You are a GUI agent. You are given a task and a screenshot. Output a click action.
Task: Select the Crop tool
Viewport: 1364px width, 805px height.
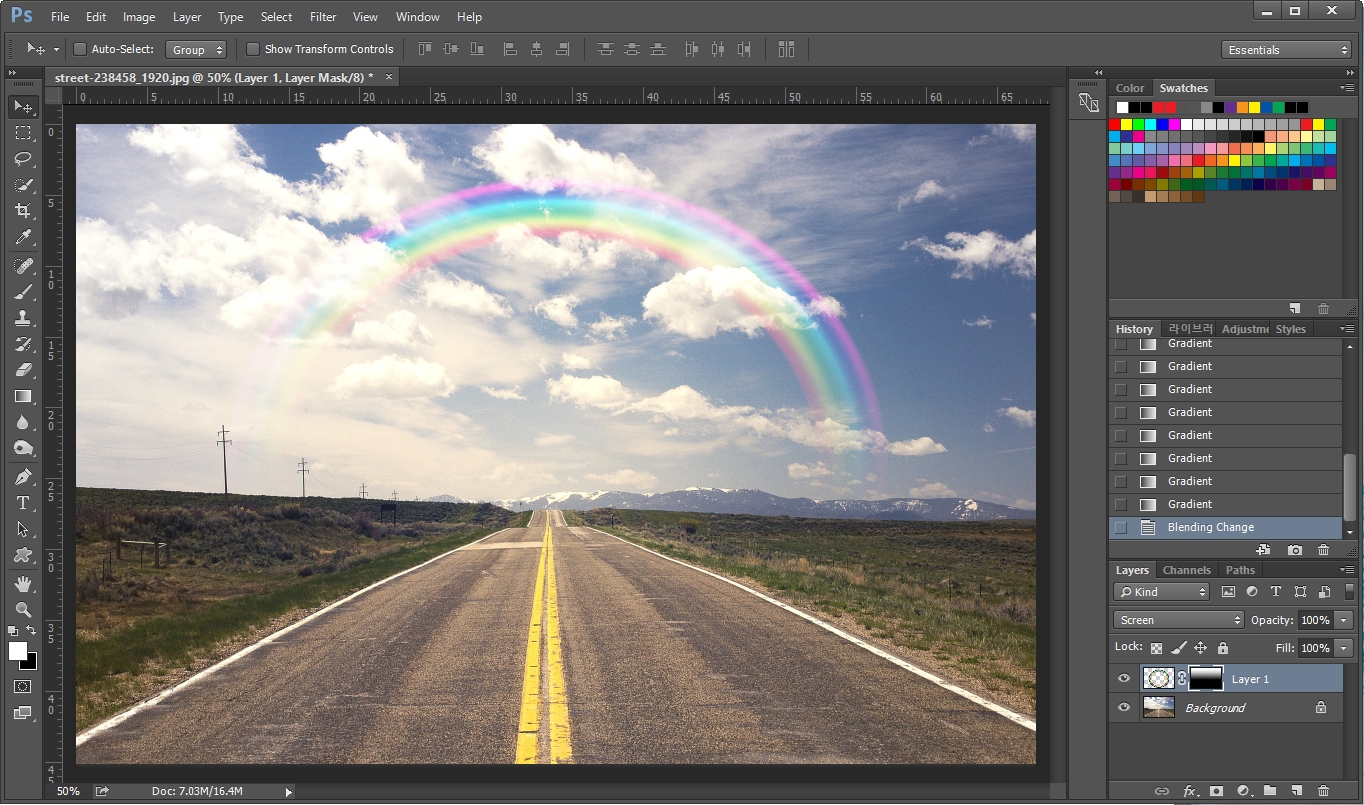tap(23, 211)
